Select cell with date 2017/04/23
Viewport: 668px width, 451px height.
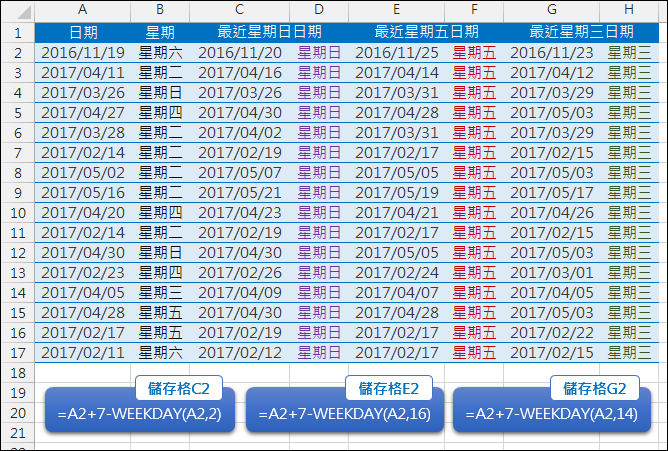click(240, 213)
